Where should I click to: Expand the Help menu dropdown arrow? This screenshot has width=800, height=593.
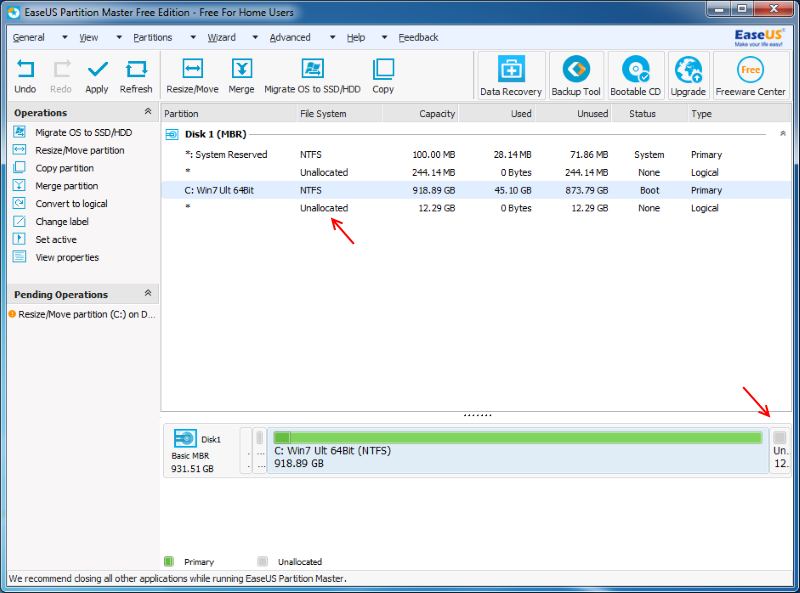(x=385, y=37)
